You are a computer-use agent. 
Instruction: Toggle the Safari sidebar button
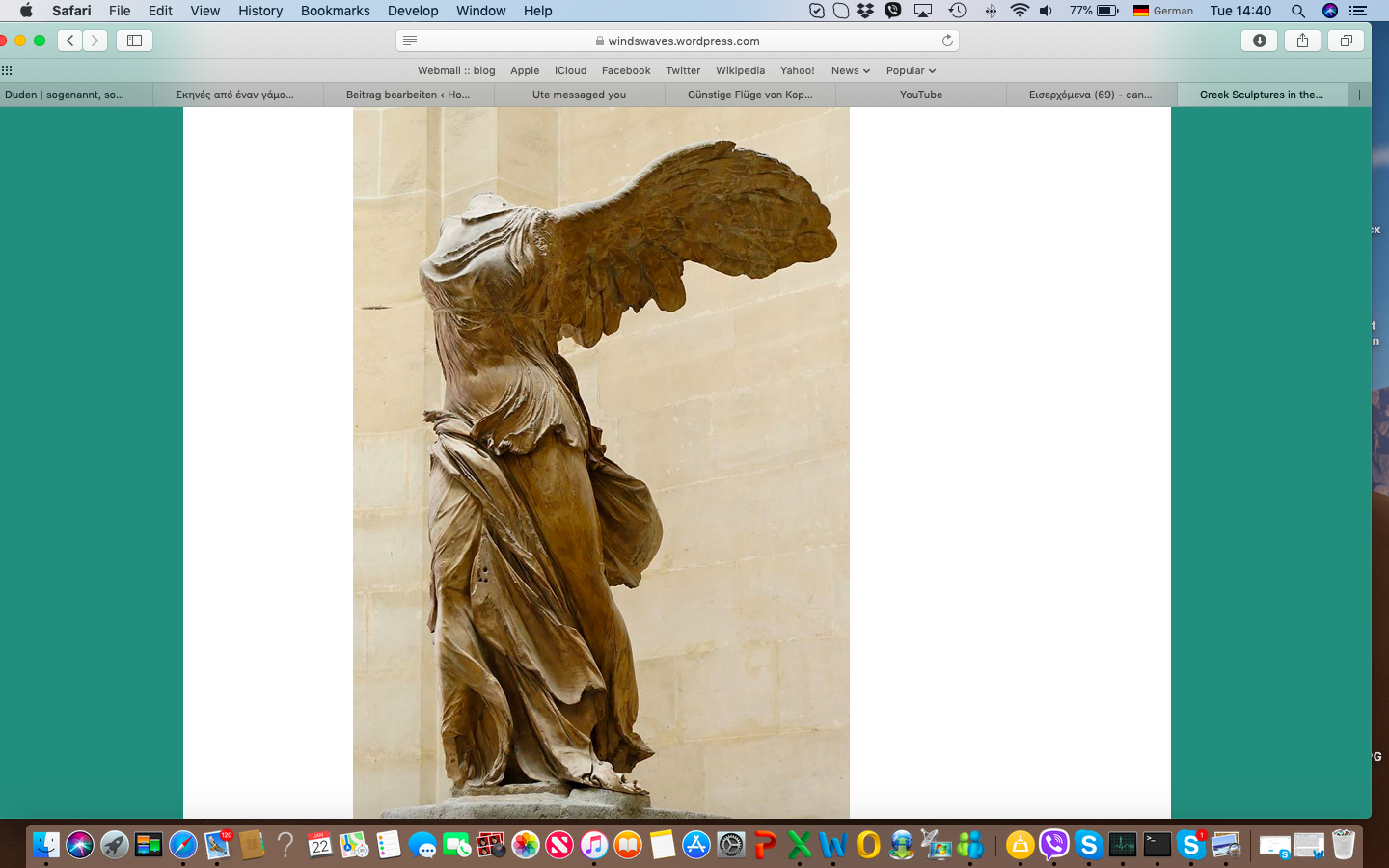(x=134, y=41)
